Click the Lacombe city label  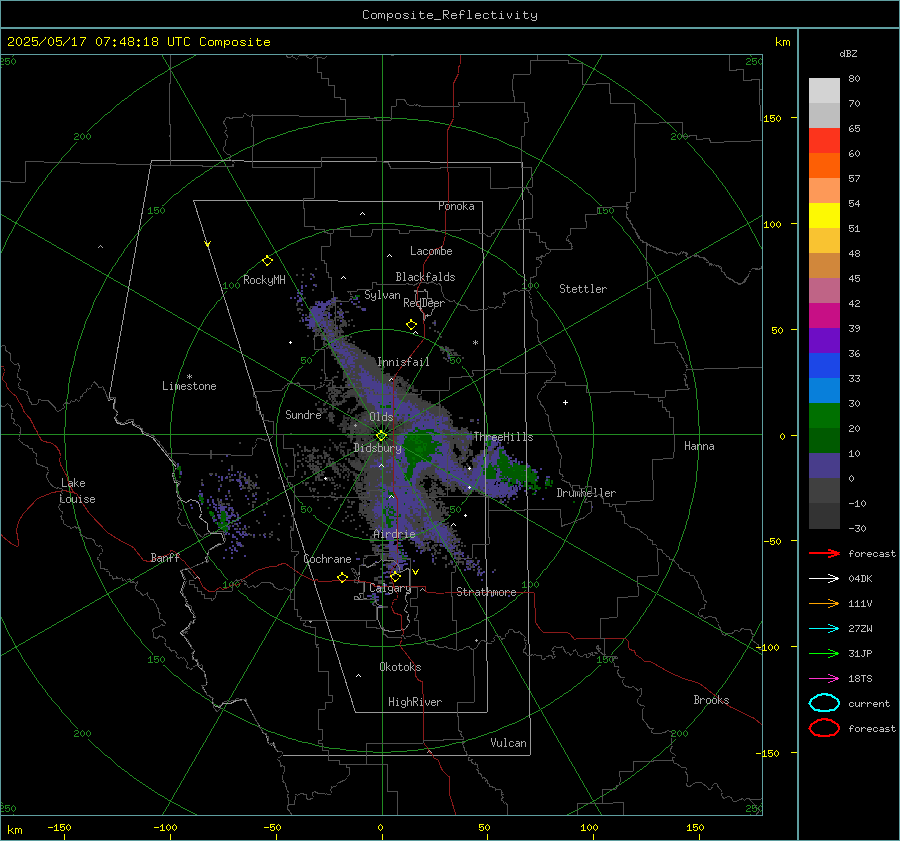431,251
